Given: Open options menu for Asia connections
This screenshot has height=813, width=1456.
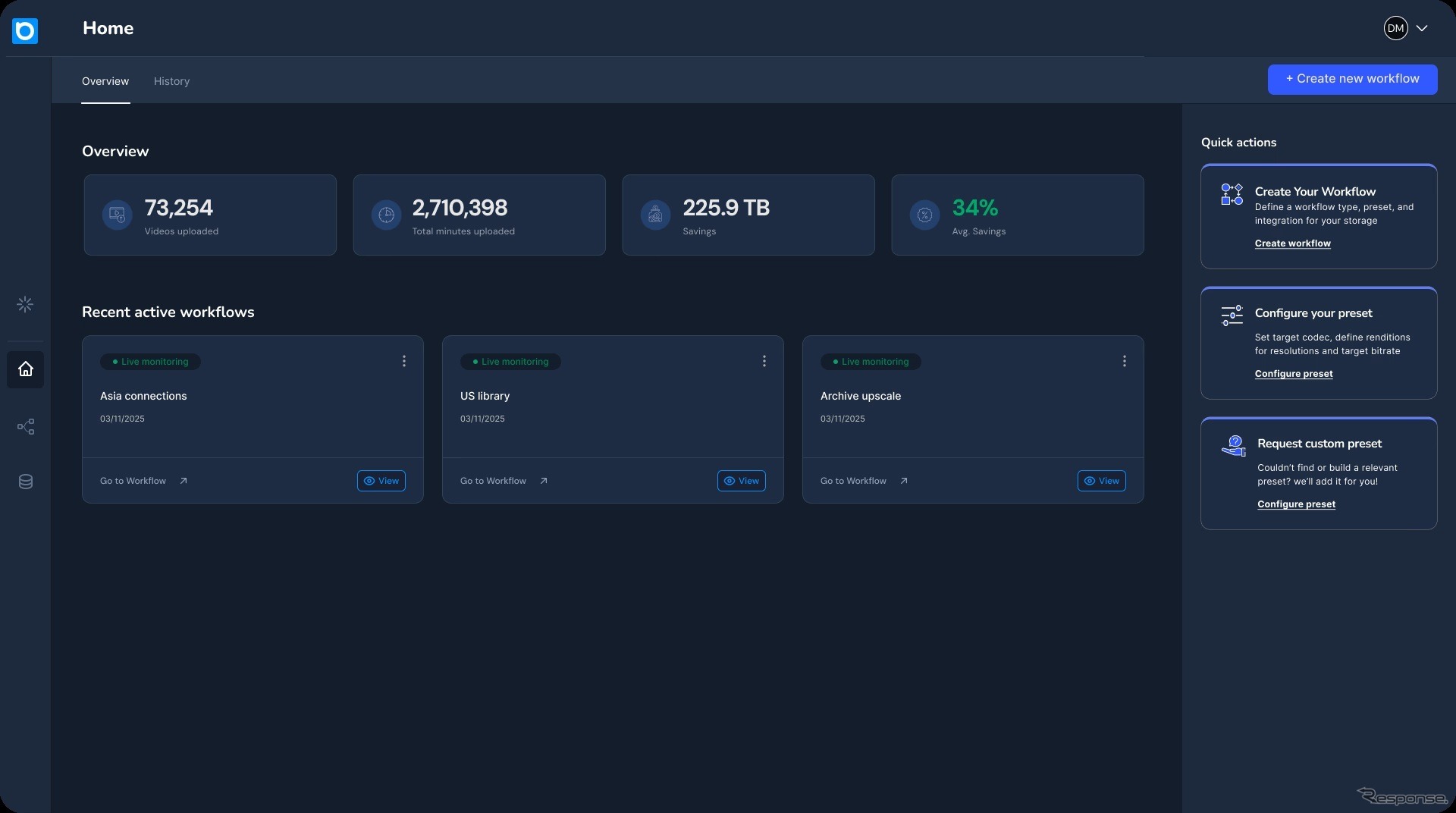Looking at the screenshot, I should [x=404, y=362].
